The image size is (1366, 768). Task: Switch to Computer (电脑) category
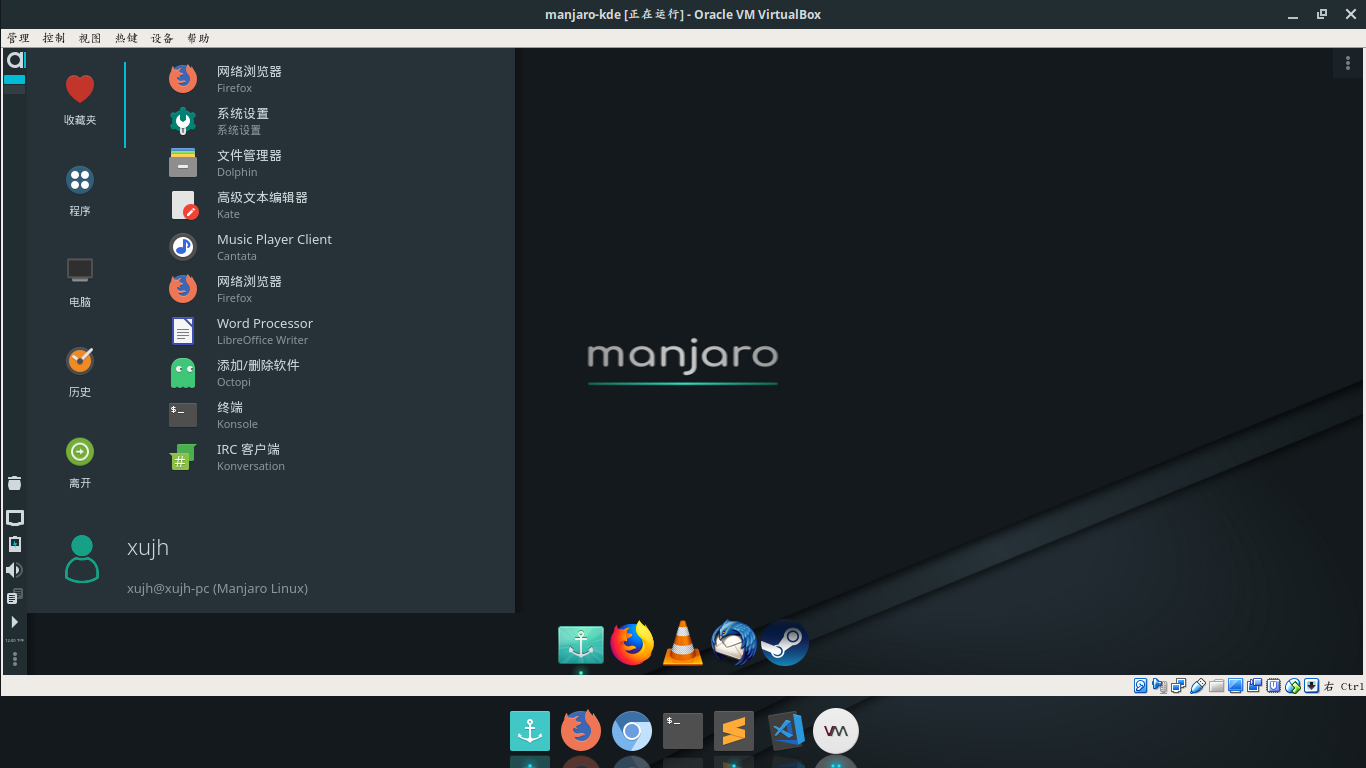tap(80, 282)
